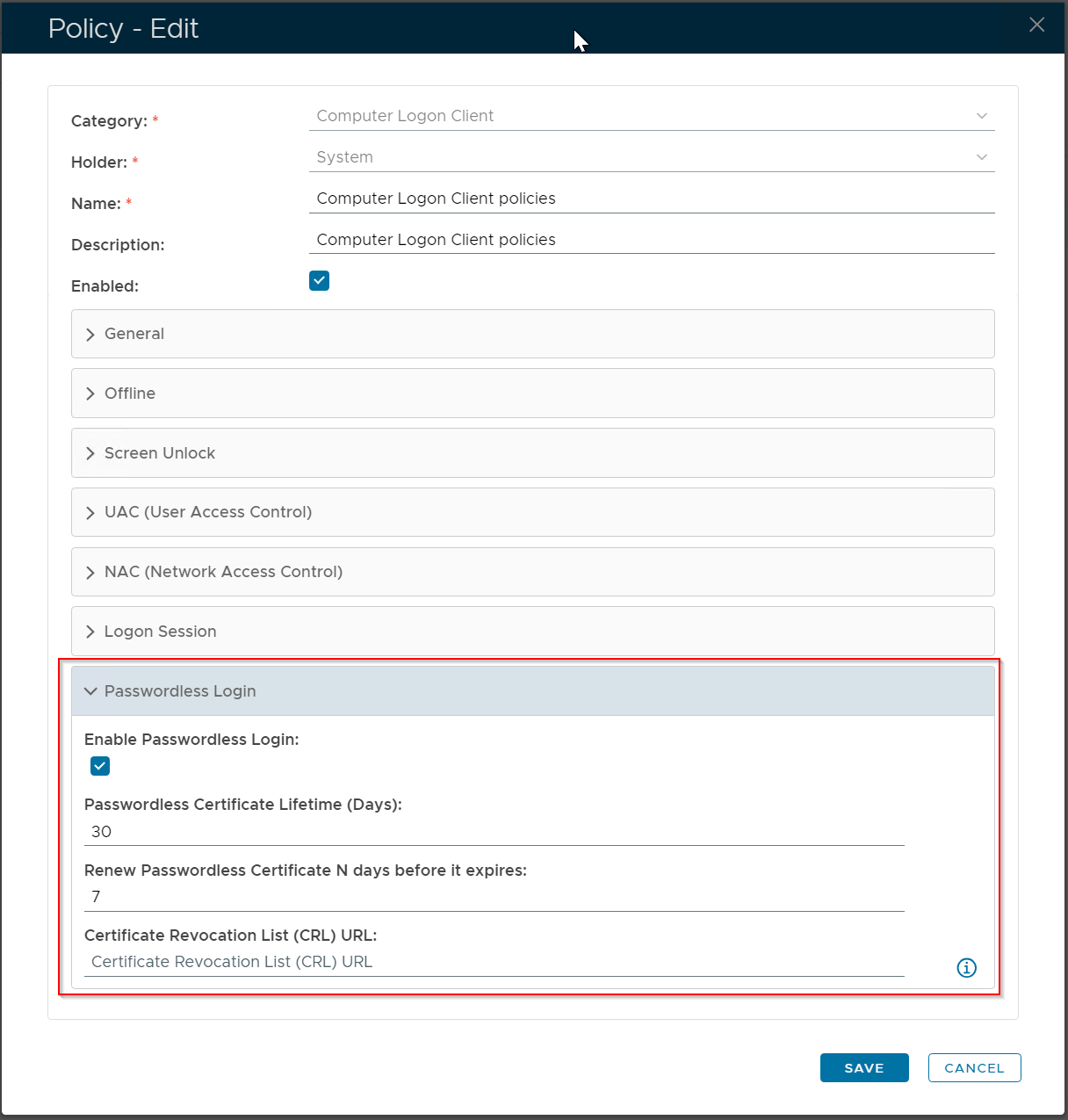Click into the Description field
This screenshot has height=1120, width=1068.
tap(651, 240)
